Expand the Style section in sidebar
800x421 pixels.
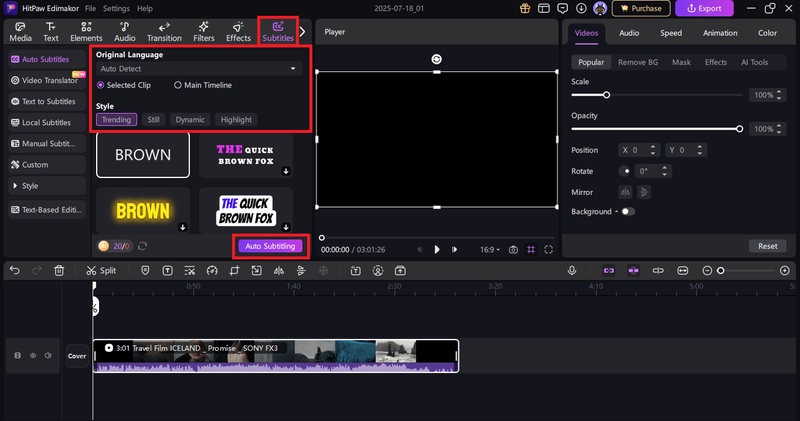pyautogui.click(x=47, y=186)
